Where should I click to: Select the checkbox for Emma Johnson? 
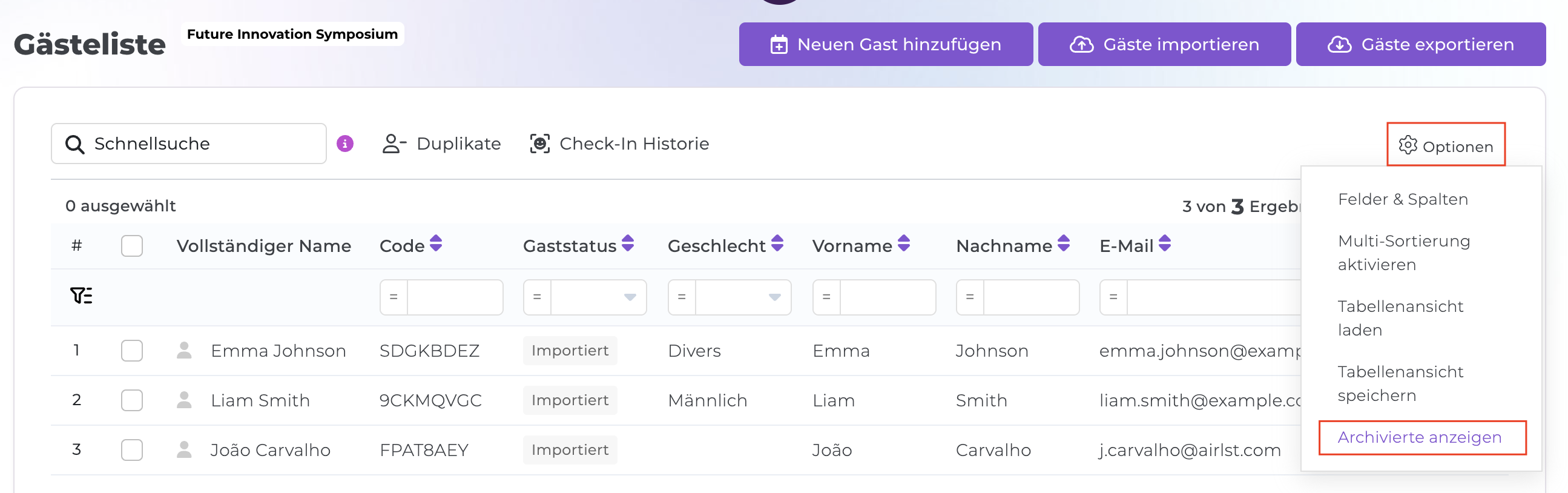pyautogui.click(x=131, y=351)
